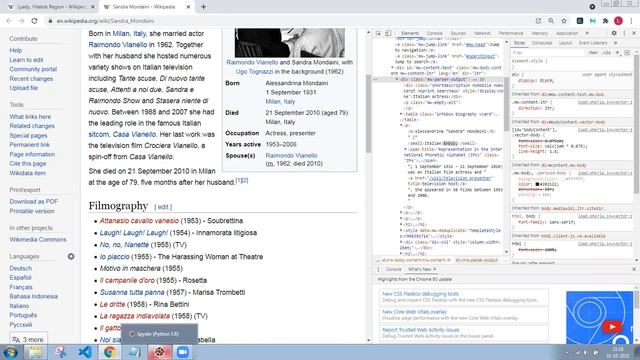Open Visual Studio Code from the taskbar
Screen dimensions: 640x360
coord(84,352)
